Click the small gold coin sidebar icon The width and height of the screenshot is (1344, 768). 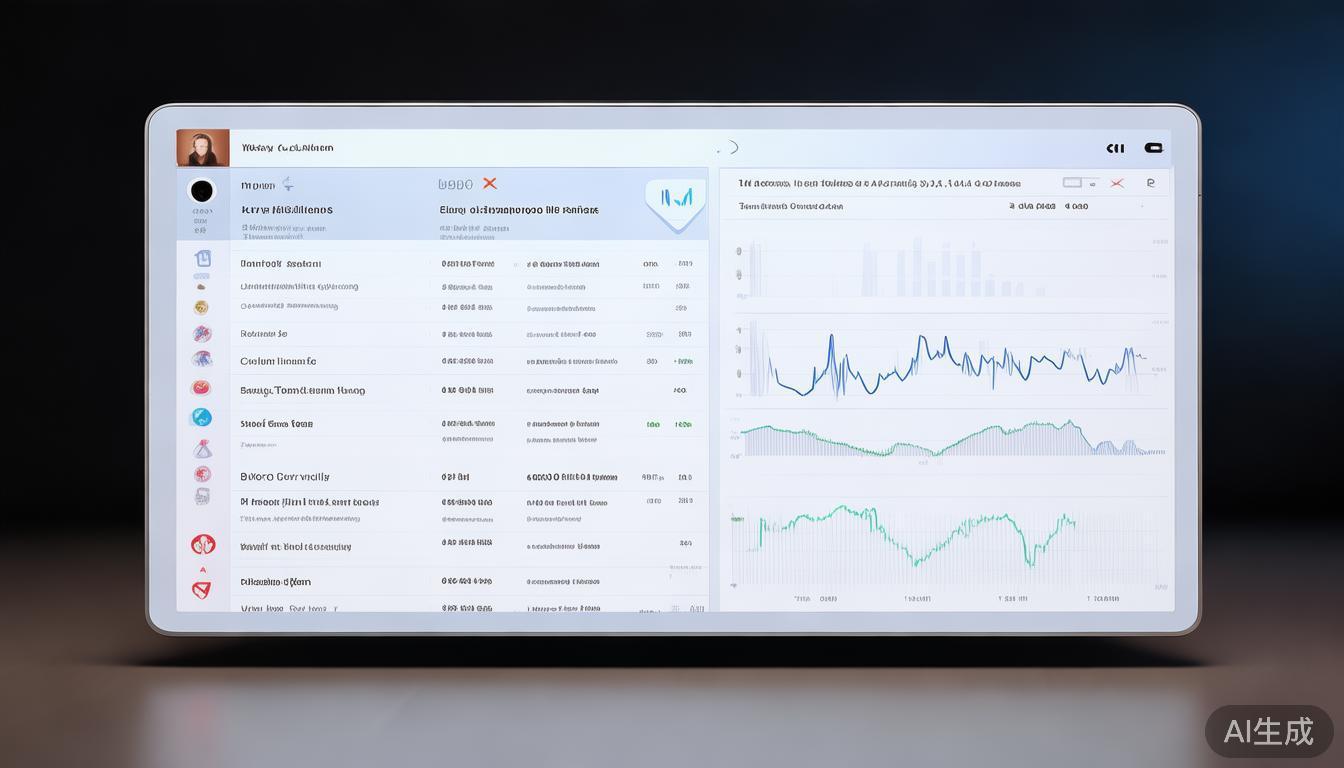[201, 307]
